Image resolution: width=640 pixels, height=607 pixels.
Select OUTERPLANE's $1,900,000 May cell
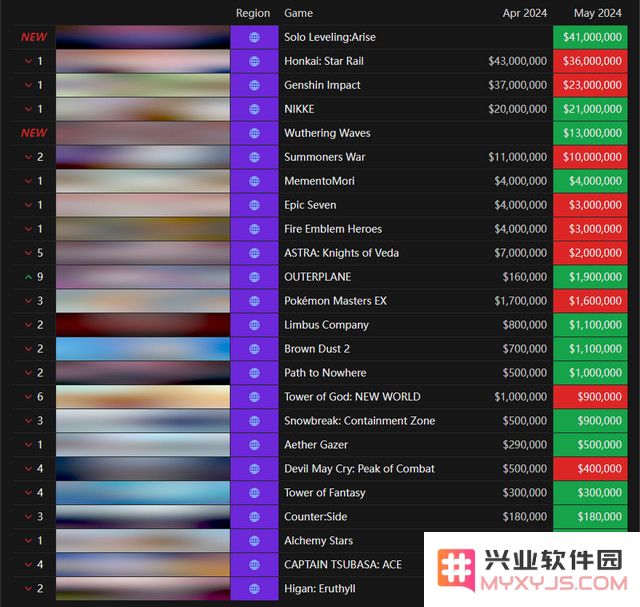coord(590,277)
